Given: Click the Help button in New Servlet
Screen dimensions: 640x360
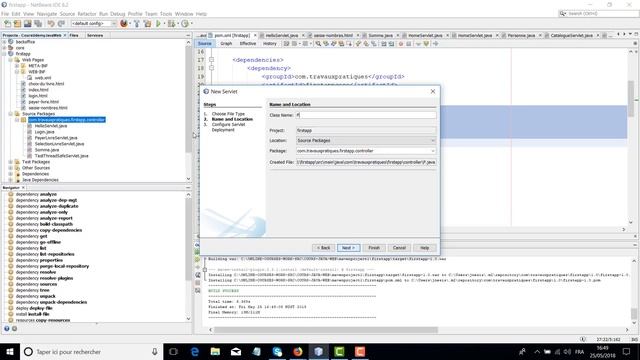Looking at the screenshot, I should point(424,248).
